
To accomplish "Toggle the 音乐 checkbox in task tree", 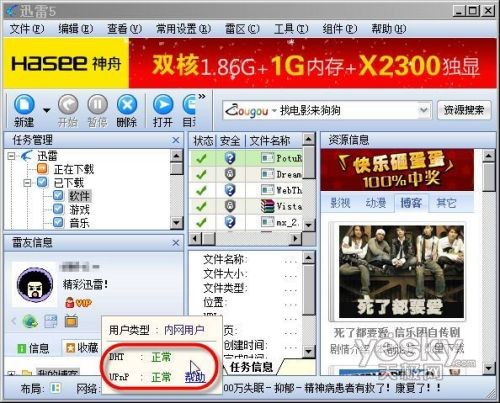I will coord(58,222).
